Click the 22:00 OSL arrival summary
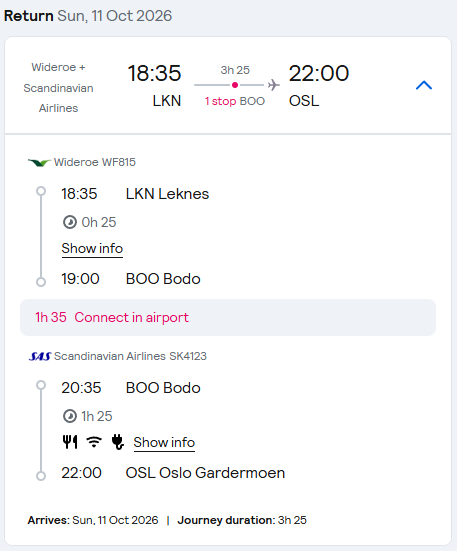Image resolution: width=457 pixels, height=551 pixels. pyautogui.click(x=319, y=86)
